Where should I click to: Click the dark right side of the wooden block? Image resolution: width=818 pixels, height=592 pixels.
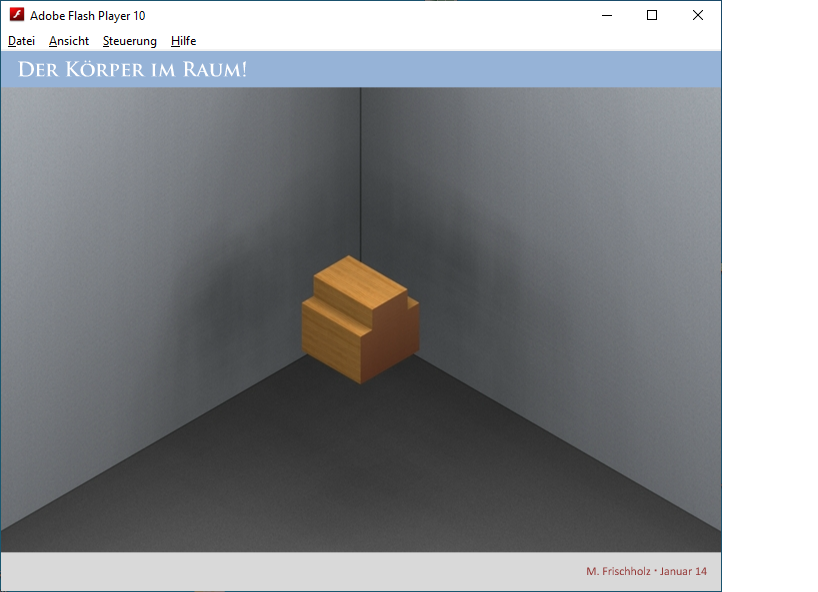[x=395, y=345]
